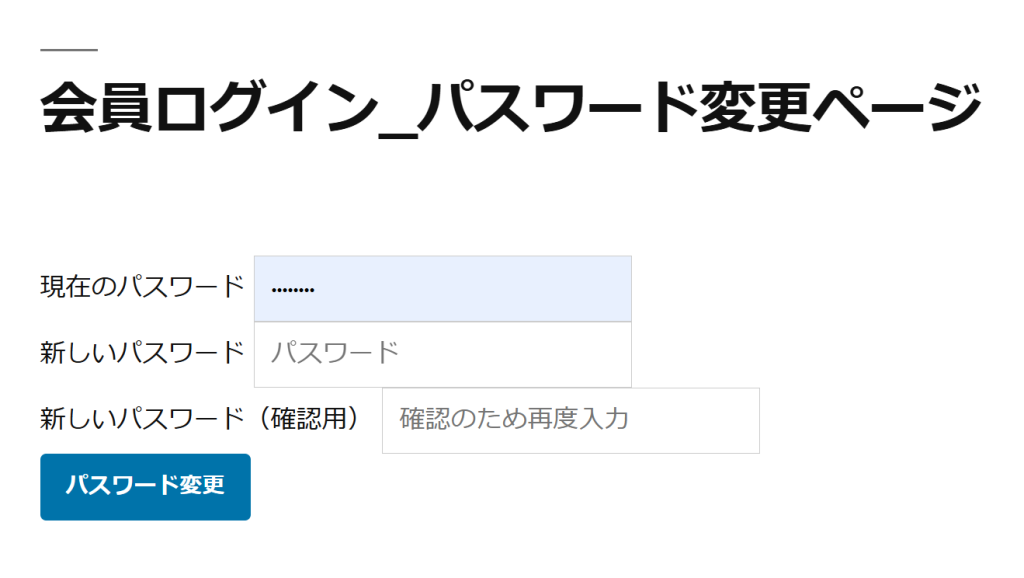Viewport: 1024px width, 578px height.
Task: Click empty right side of current password field
Action: tap(560, 289)
